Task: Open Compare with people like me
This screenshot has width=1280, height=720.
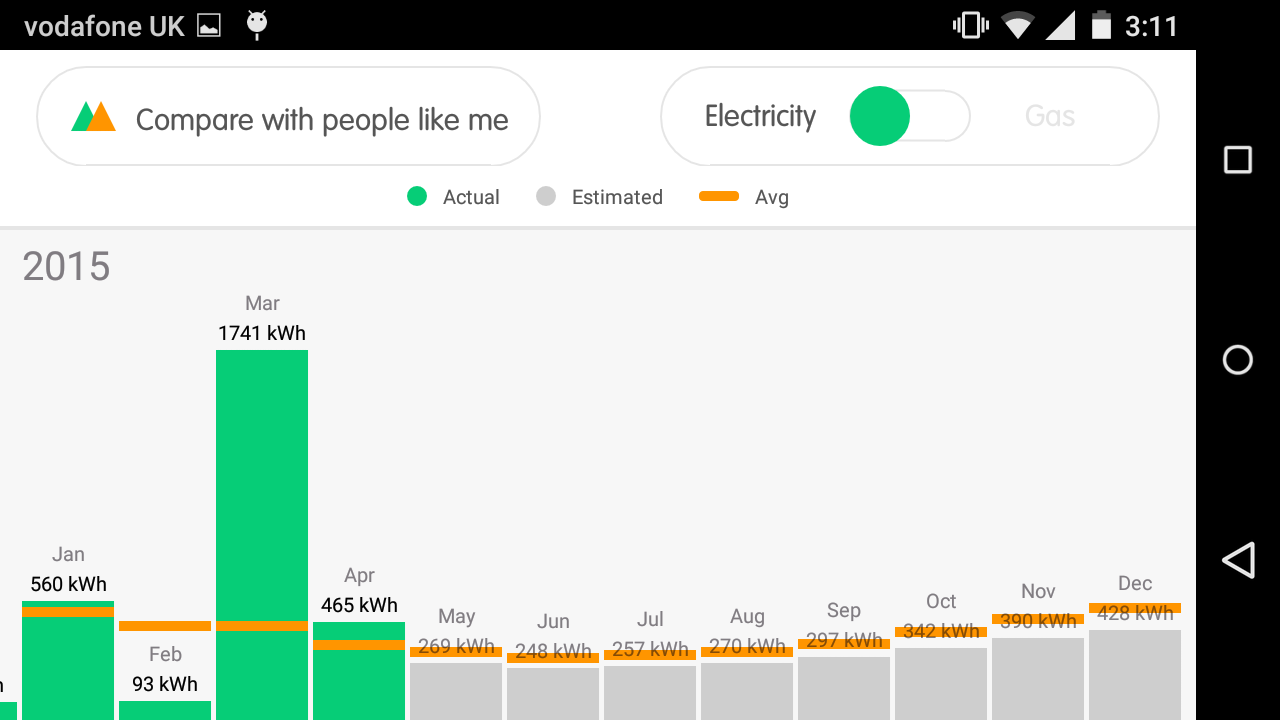Action: (321, 120)
